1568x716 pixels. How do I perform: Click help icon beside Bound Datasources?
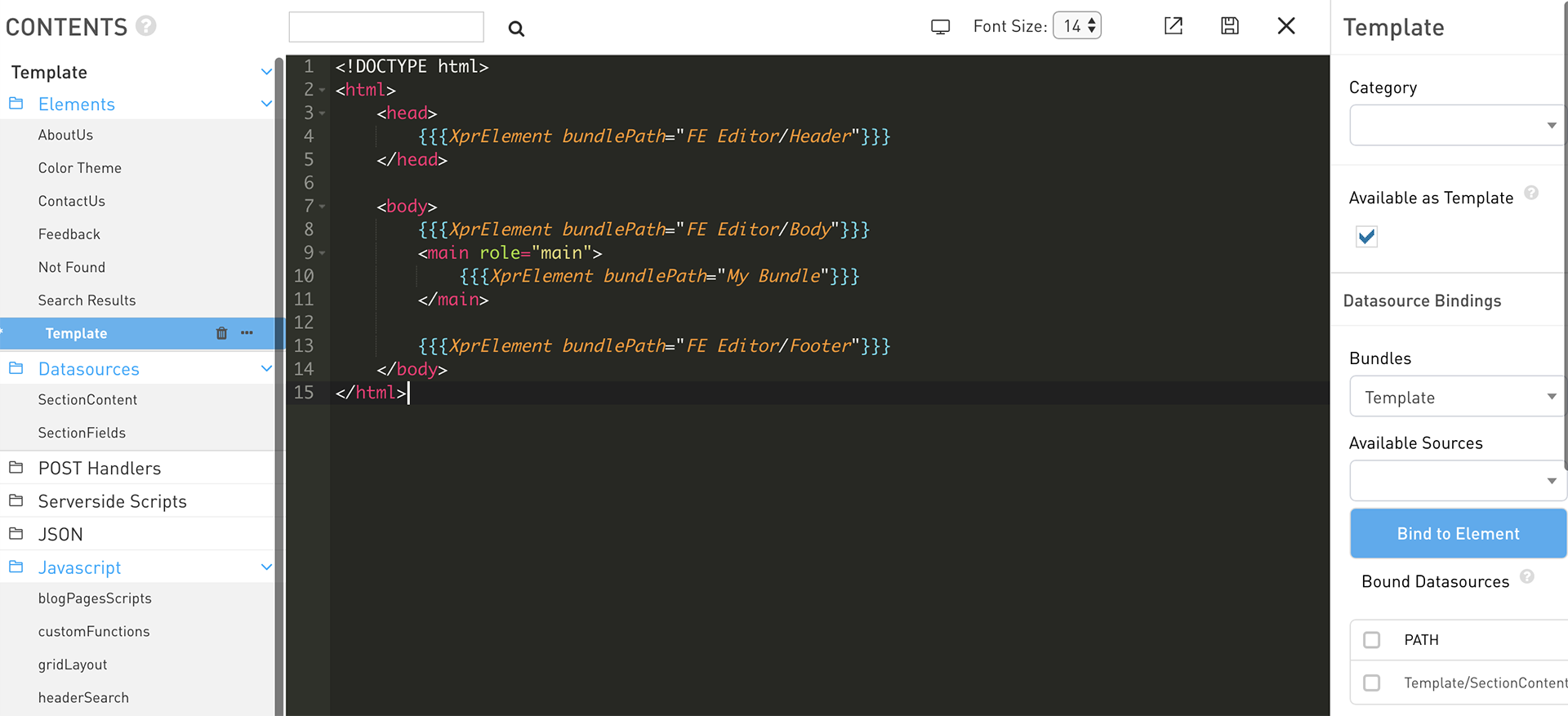click(1527, 576)
